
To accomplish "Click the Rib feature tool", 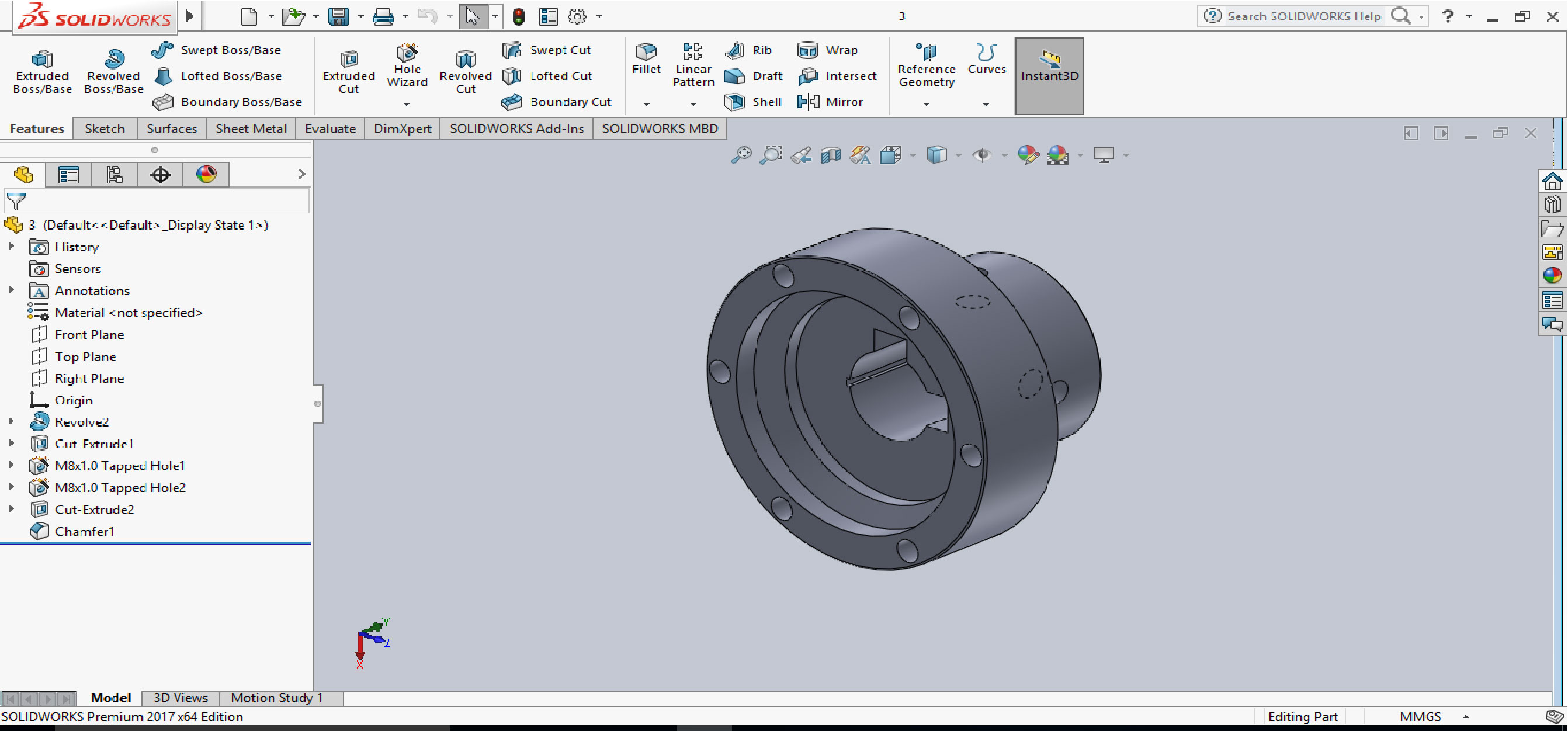I will (749, 50).
